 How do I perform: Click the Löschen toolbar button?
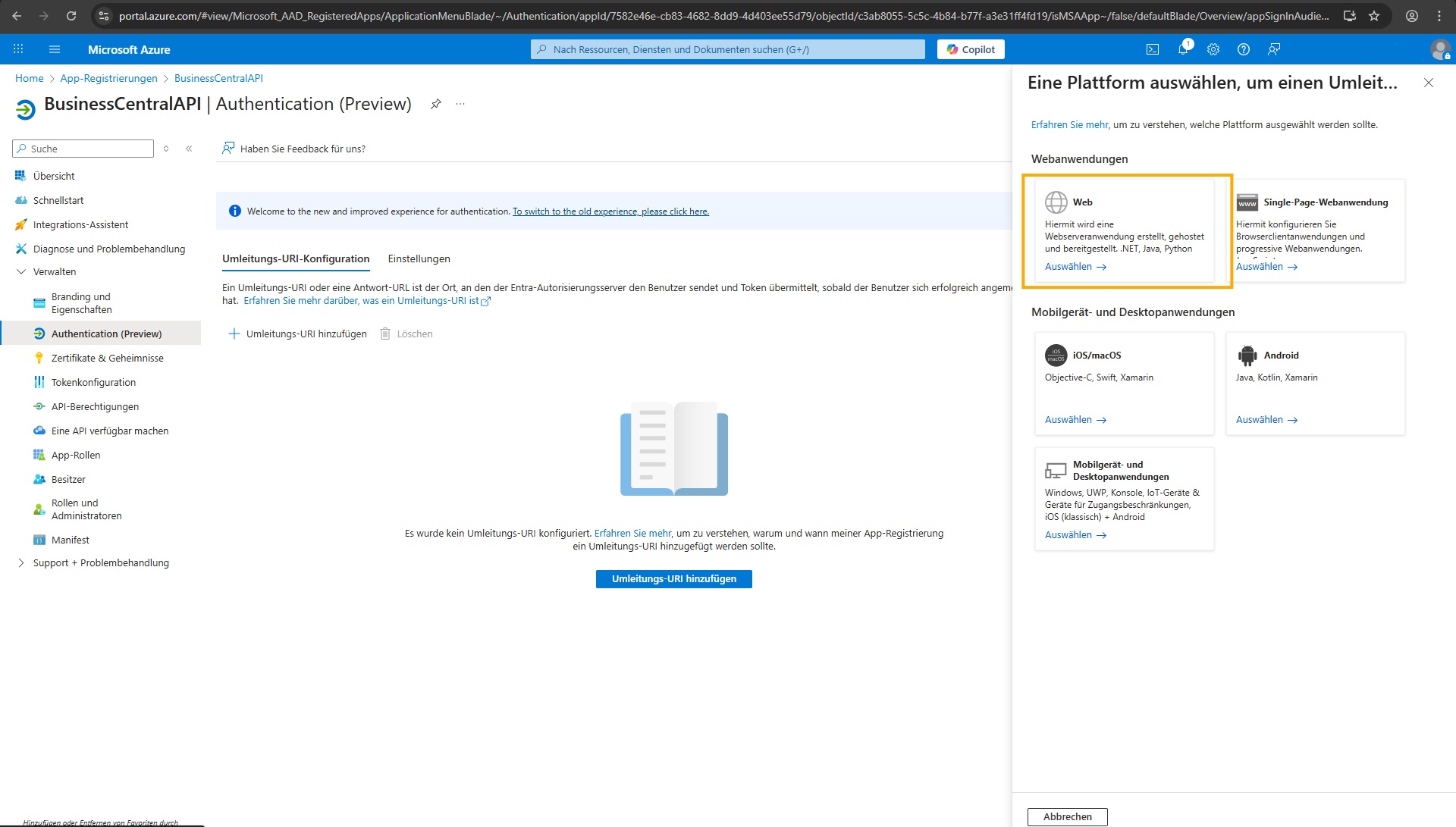tap(406, 334)
